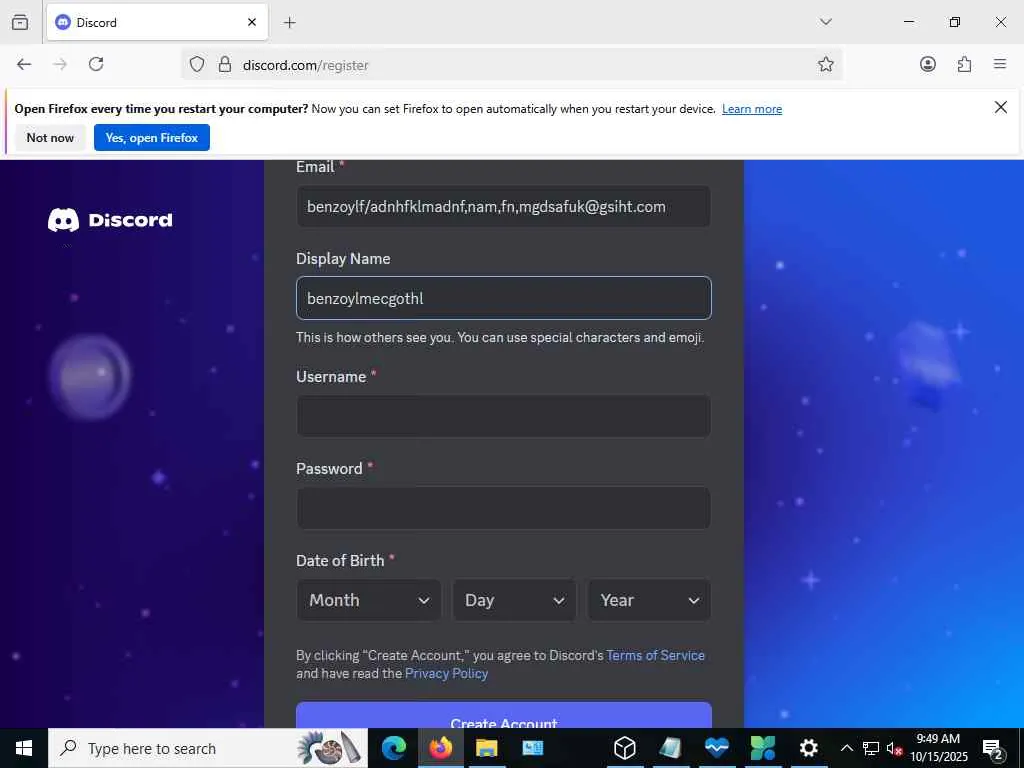Click the search highlight shell image
Image resolution: width=1024 pixels, height=768 pixels.
[x=328, y=748]
